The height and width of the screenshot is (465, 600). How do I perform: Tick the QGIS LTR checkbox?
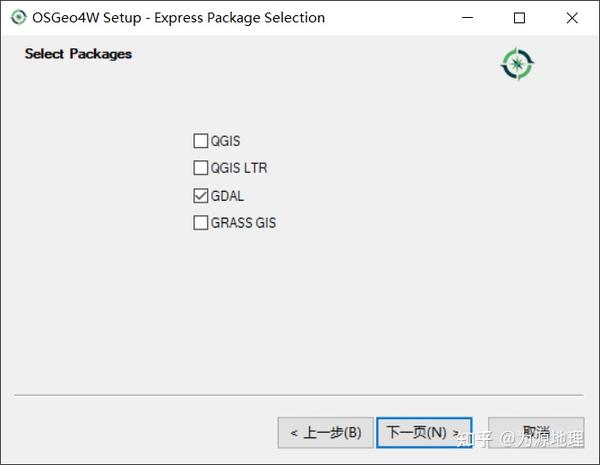[201, 168]
